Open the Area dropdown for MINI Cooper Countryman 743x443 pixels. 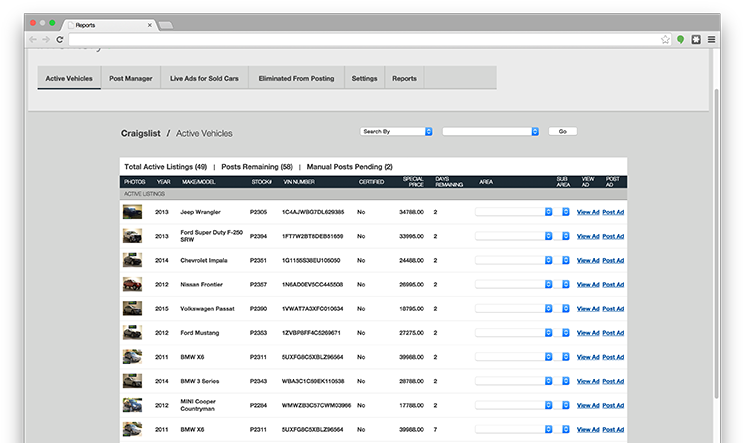point(514,405)
